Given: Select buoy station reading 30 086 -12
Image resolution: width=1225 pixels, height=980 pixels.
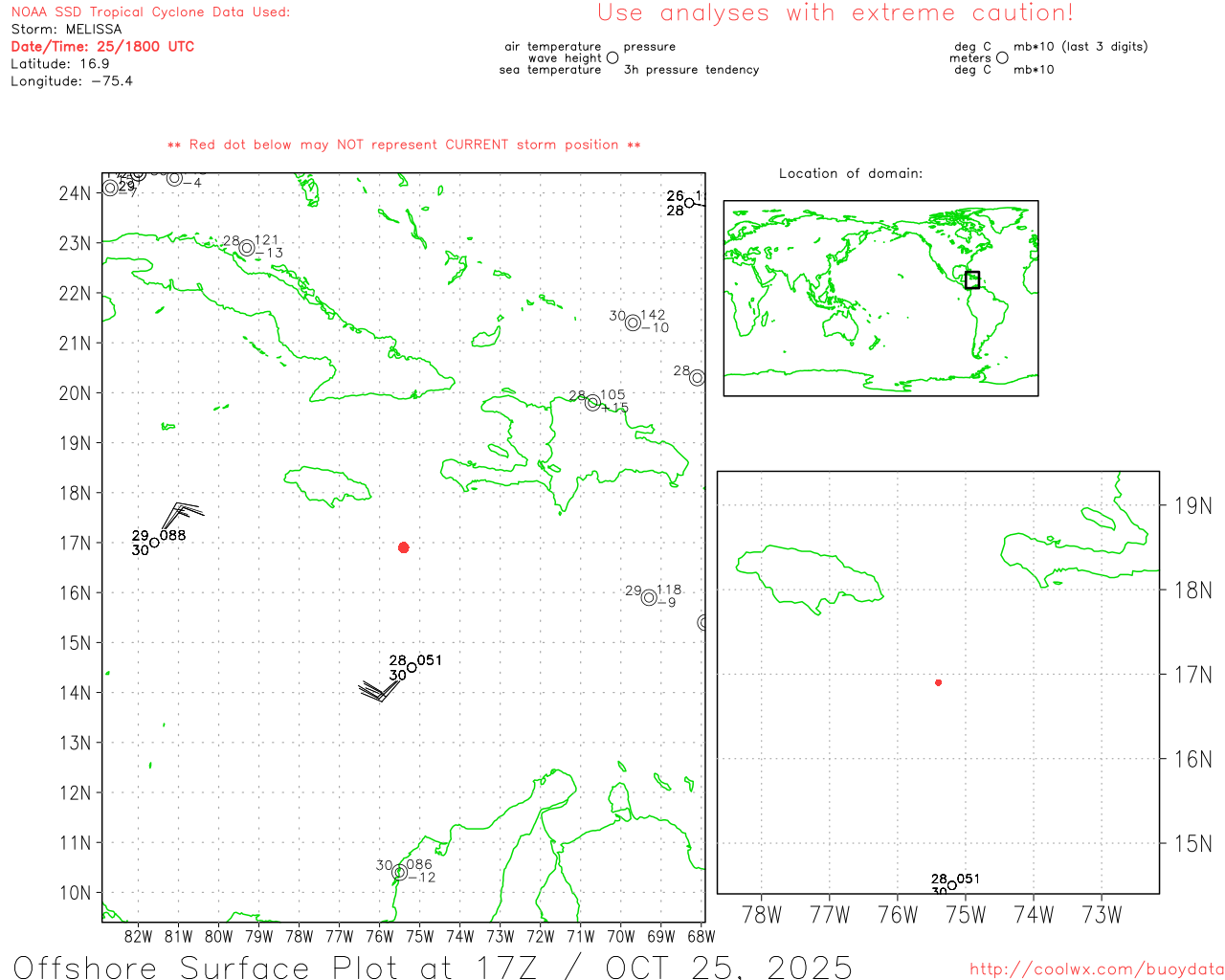Looking at the screenshot, I should click(x=399, y=872).
